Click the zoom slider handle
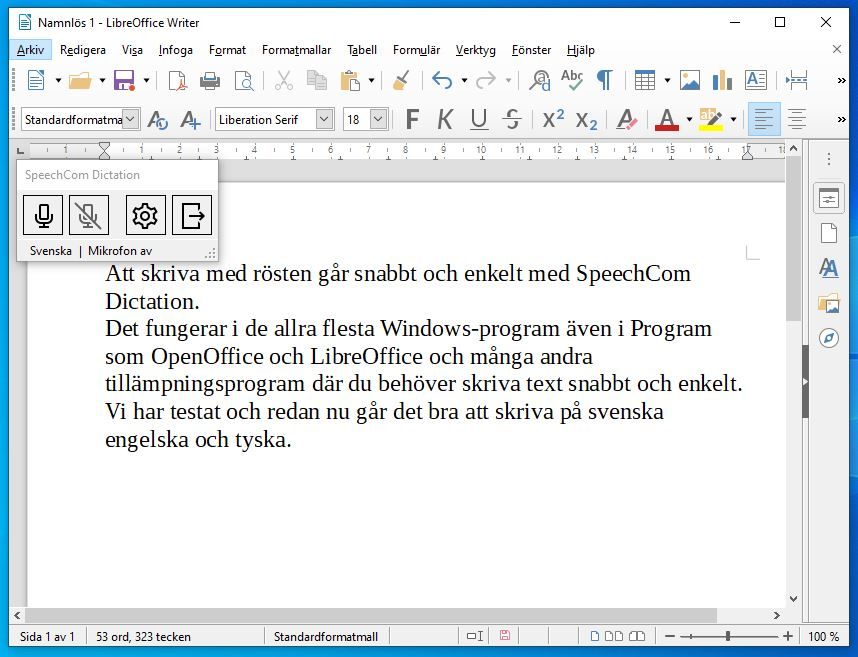Screen dimensions: 858x657 pyautogui.click(x=727, y=636)
